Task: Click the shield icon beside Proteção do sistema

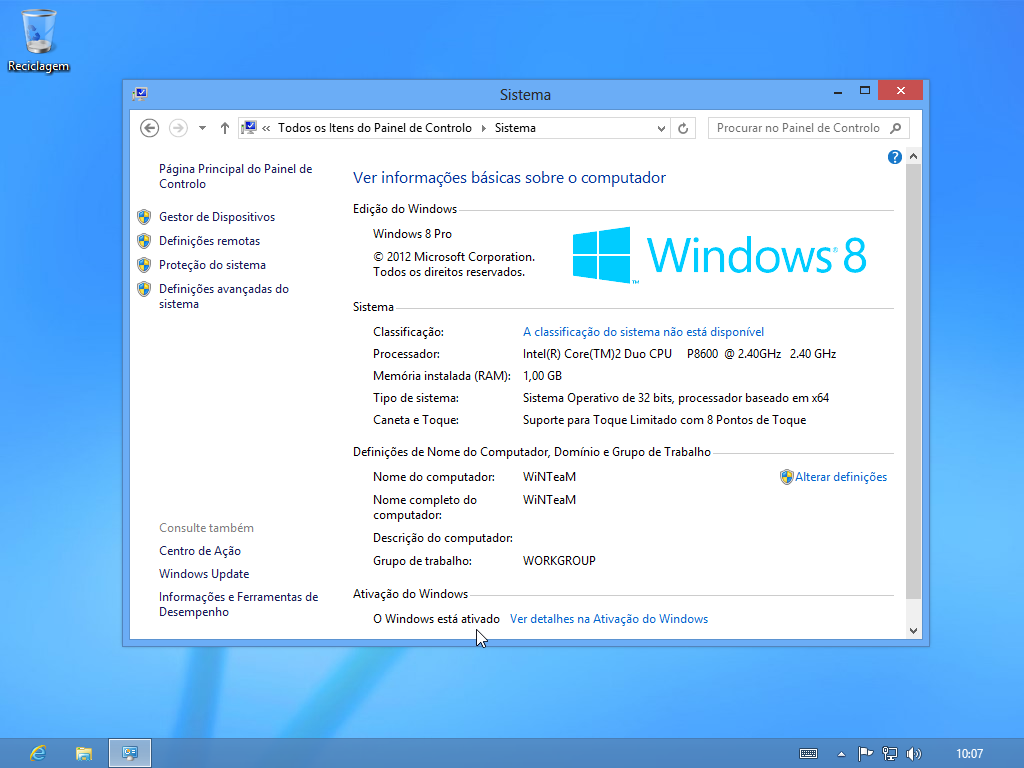Action: pyautogui.click(x=144, y=265)
